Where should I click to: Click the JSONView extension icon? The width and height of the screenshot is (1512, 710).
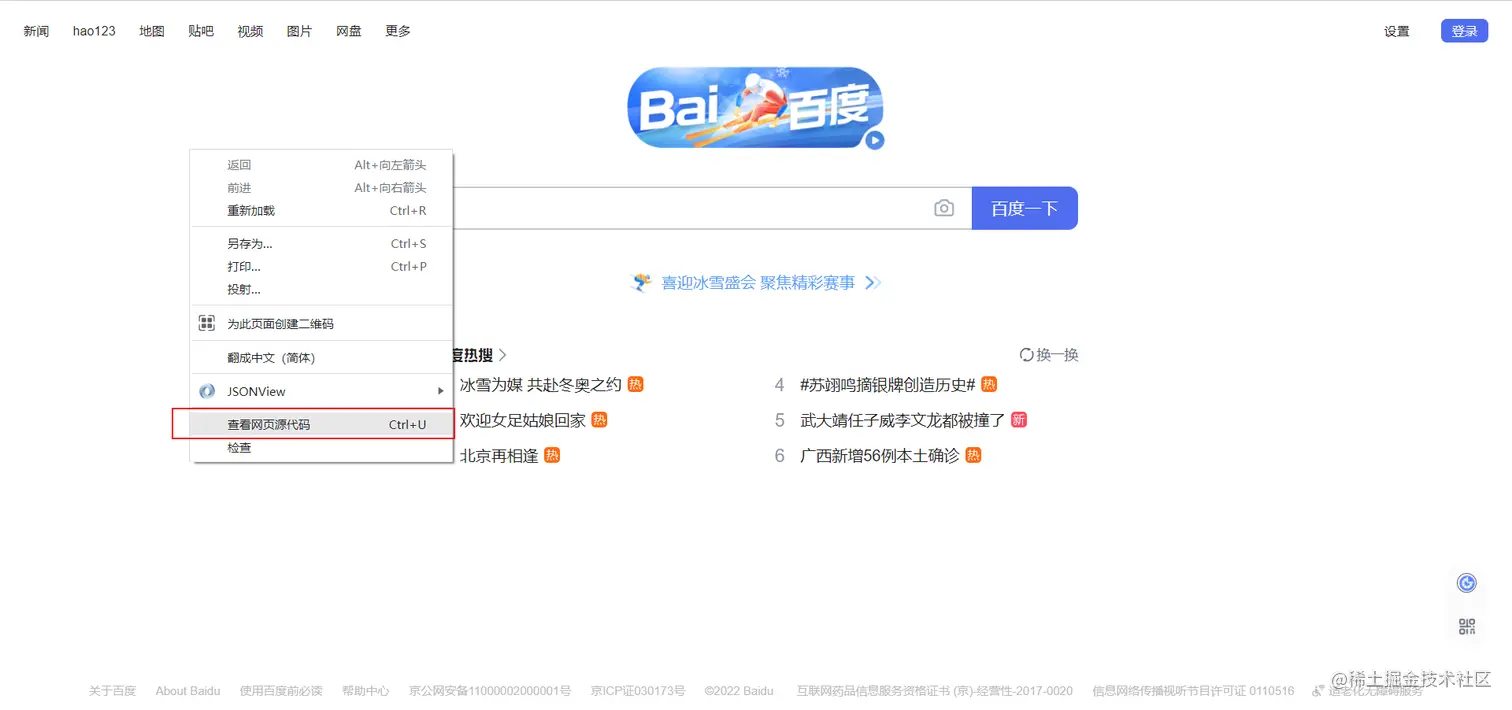click(x=207, y=391)
